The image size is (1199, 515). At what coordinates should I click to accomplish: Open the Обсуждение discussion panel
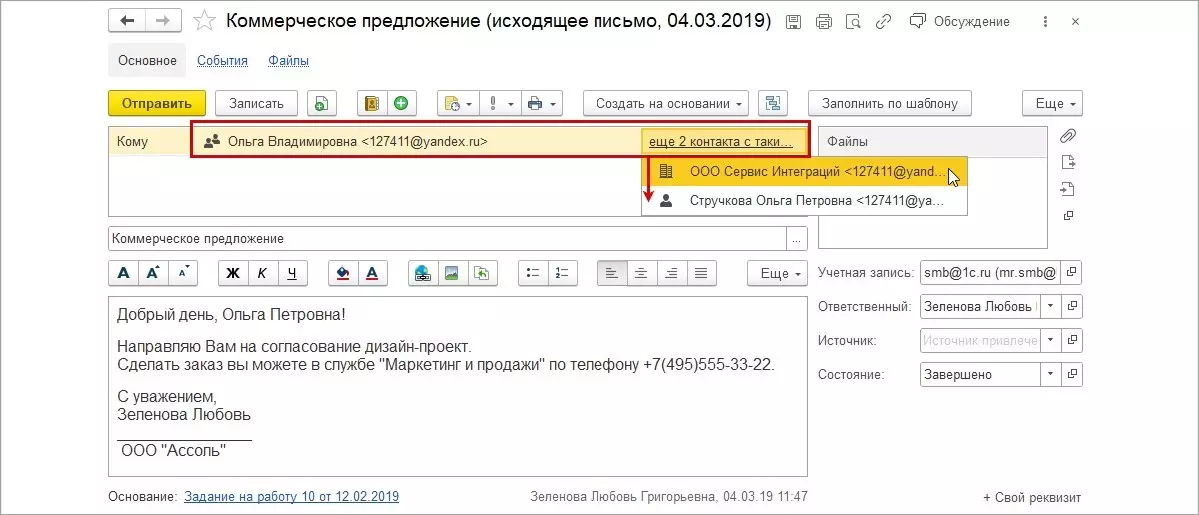(x=959, y=21)
